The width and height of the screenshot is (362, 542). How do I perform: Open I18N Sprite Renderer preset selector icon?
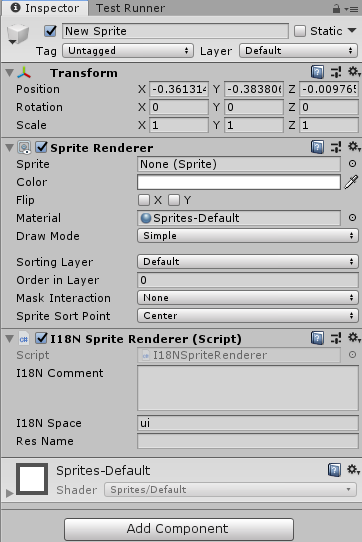[336, 338]
